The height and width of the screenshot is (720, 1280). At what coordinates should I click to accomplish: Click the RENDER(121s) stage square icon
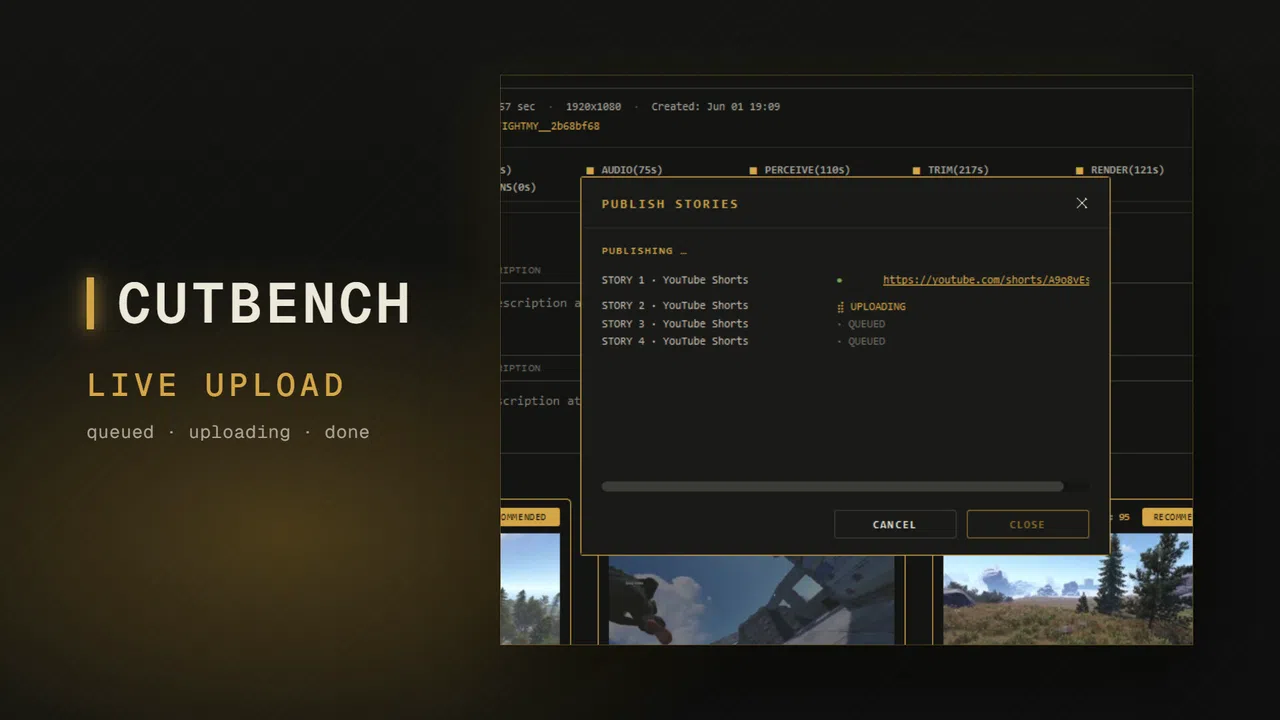point(1080,170)
